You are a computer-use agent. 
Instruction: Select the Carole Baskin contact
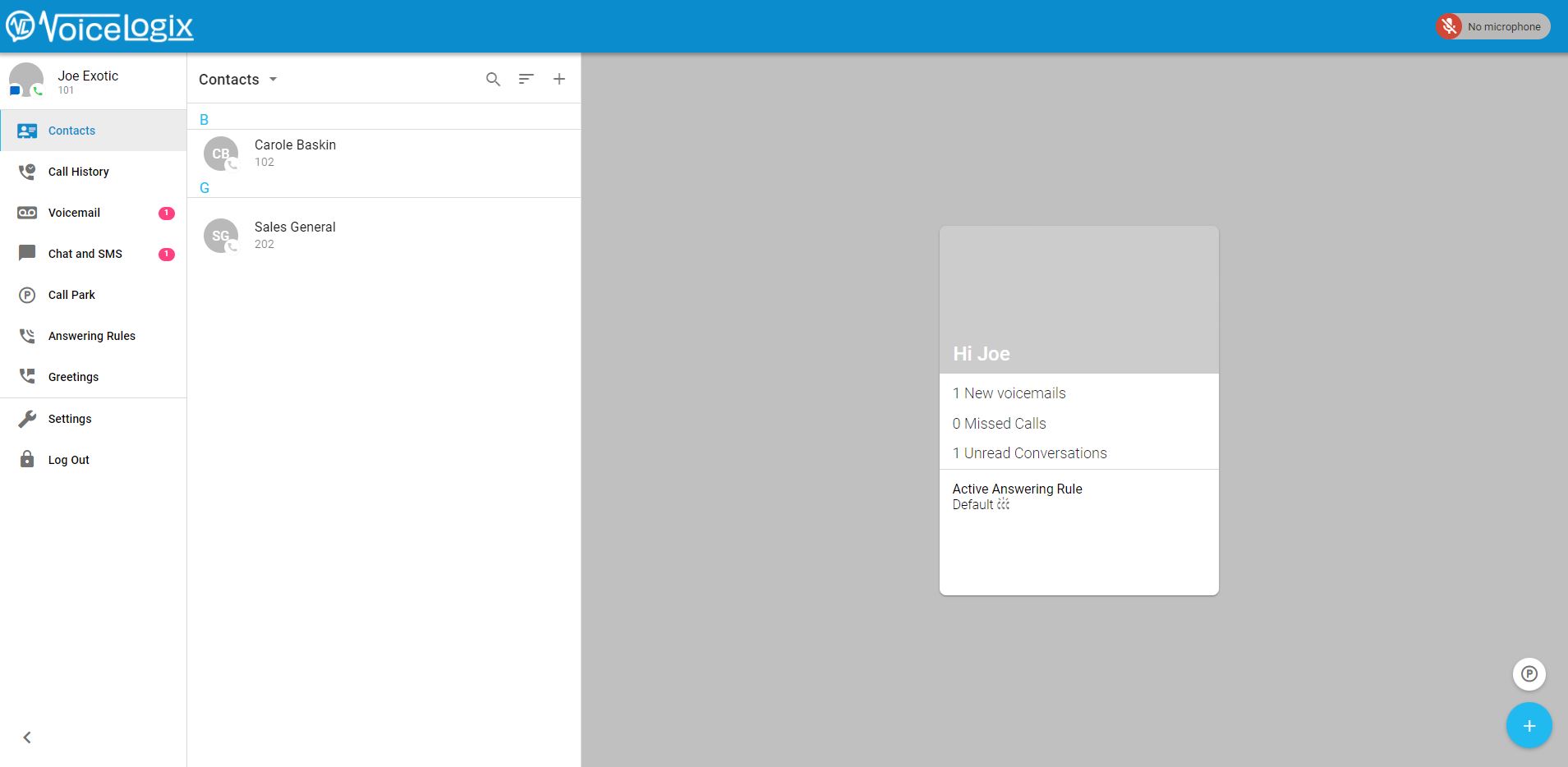click(295, 153)
